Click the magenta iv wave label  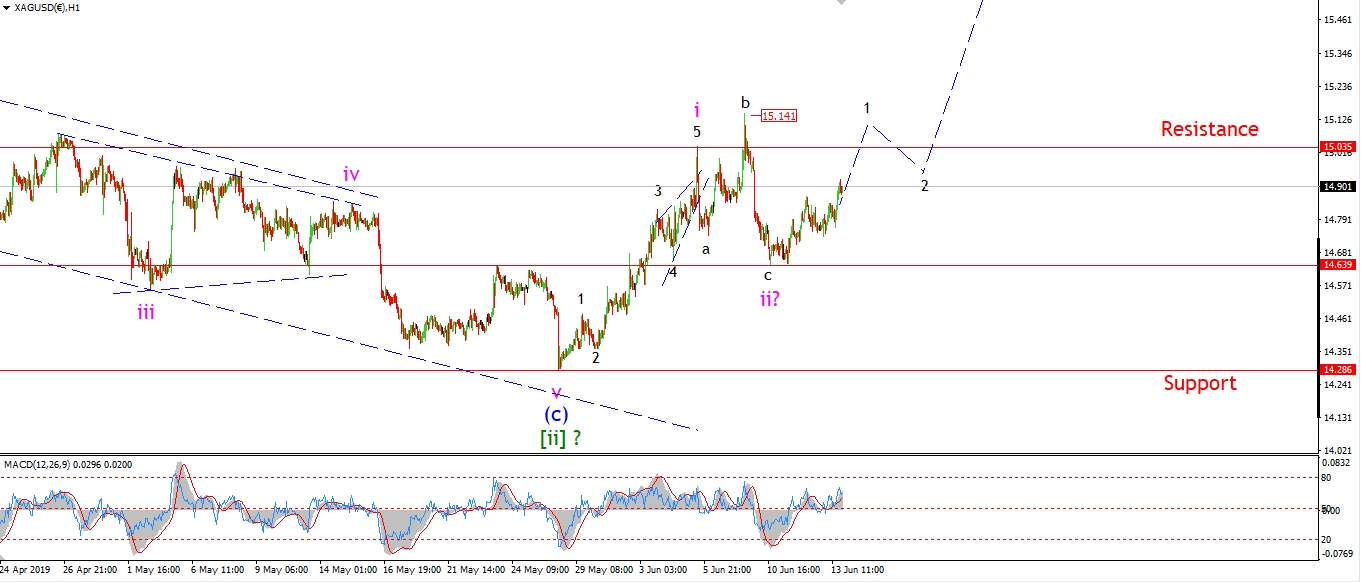click(351, 174)
